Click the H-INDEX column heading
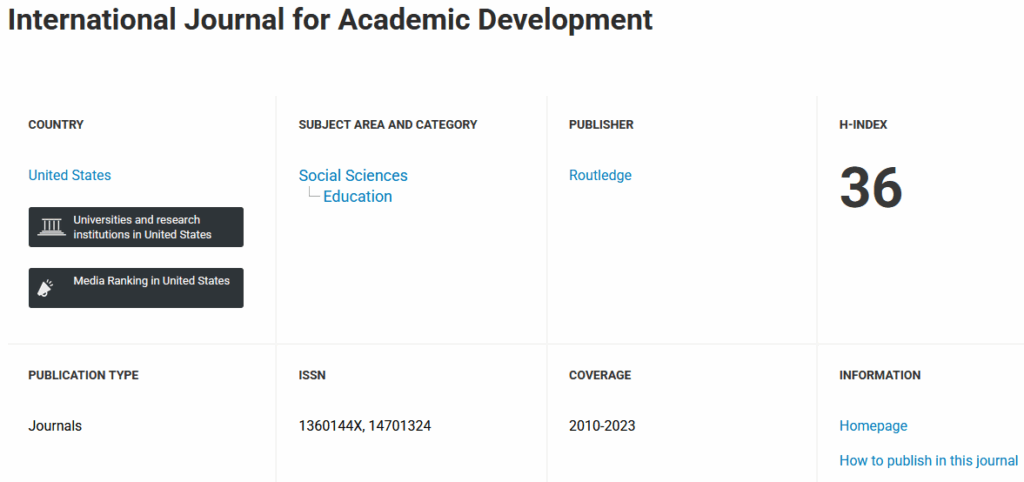 (863, 124)
